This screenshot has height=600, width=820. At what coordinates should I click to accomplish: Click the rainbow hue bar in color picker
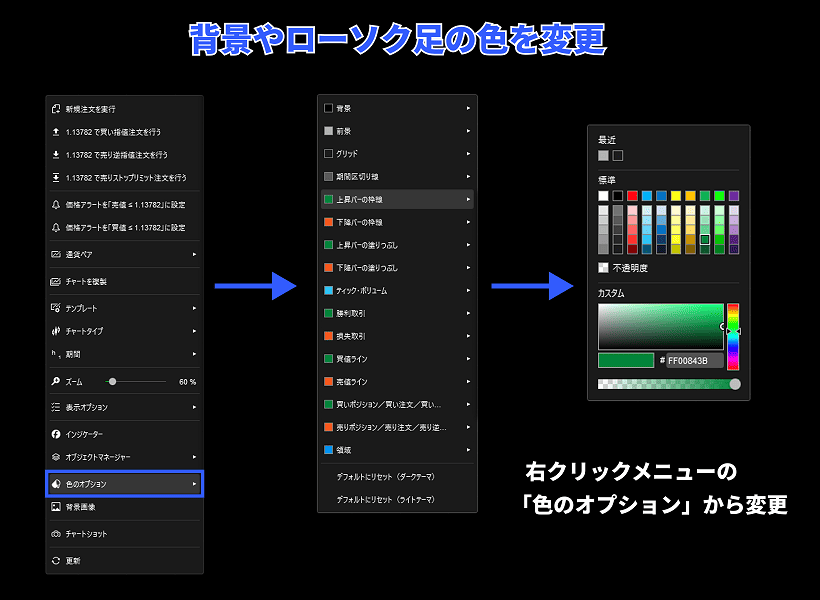click(733, 336)
